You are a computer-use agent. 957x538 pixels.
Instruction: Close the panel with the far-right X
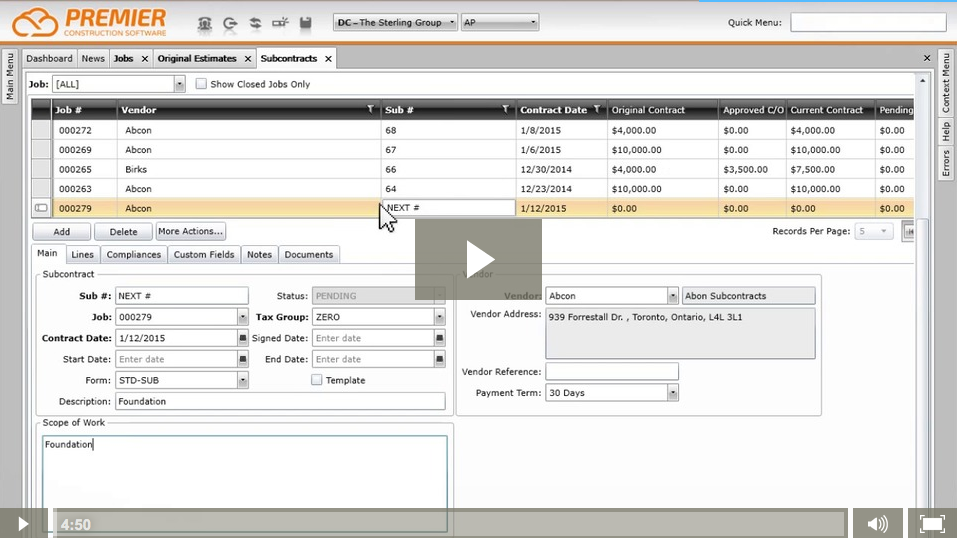[x=927, y=58]
